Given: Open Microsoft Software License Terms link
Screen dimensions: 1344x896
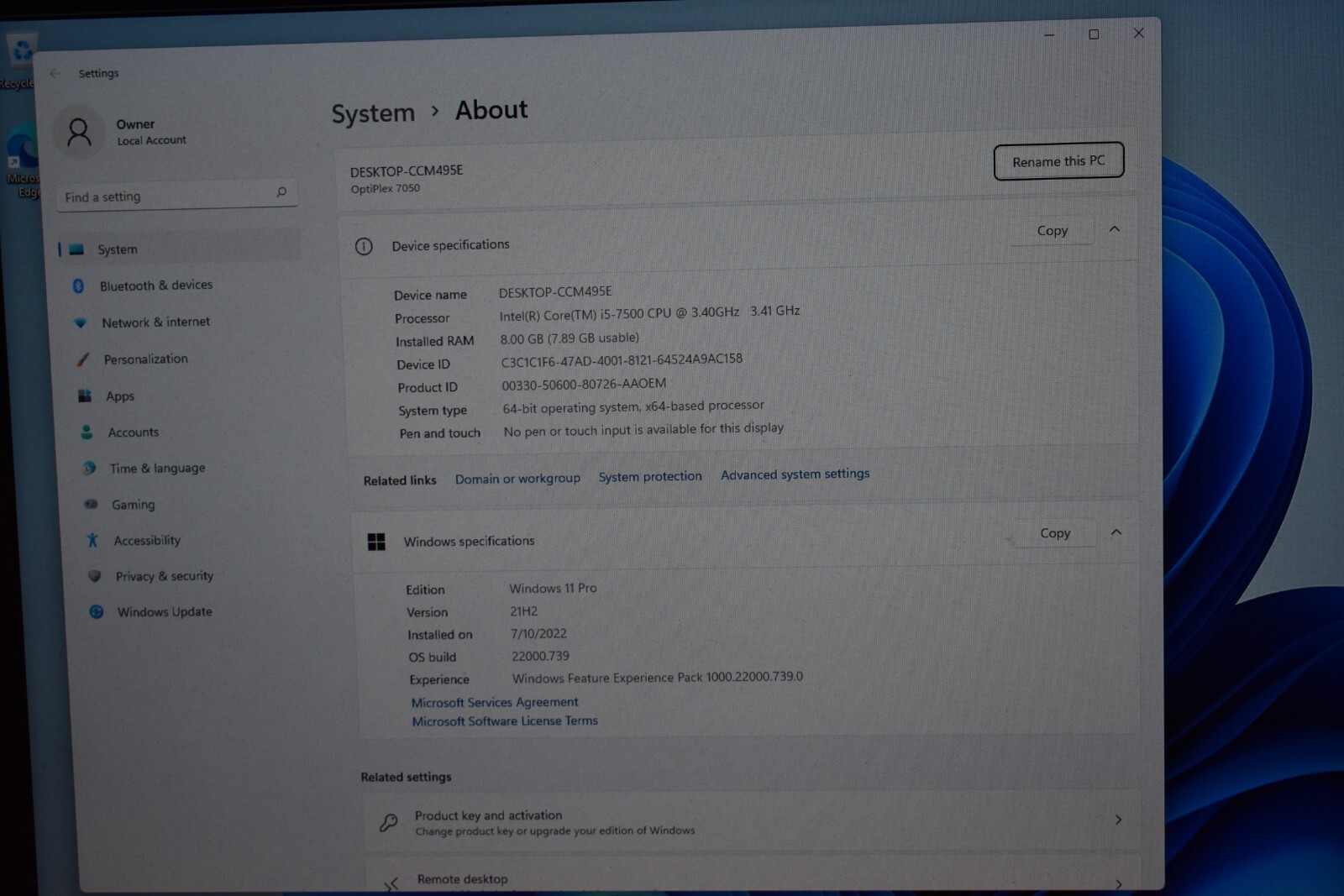Looking at the screenshot, I should click(505, 721).
